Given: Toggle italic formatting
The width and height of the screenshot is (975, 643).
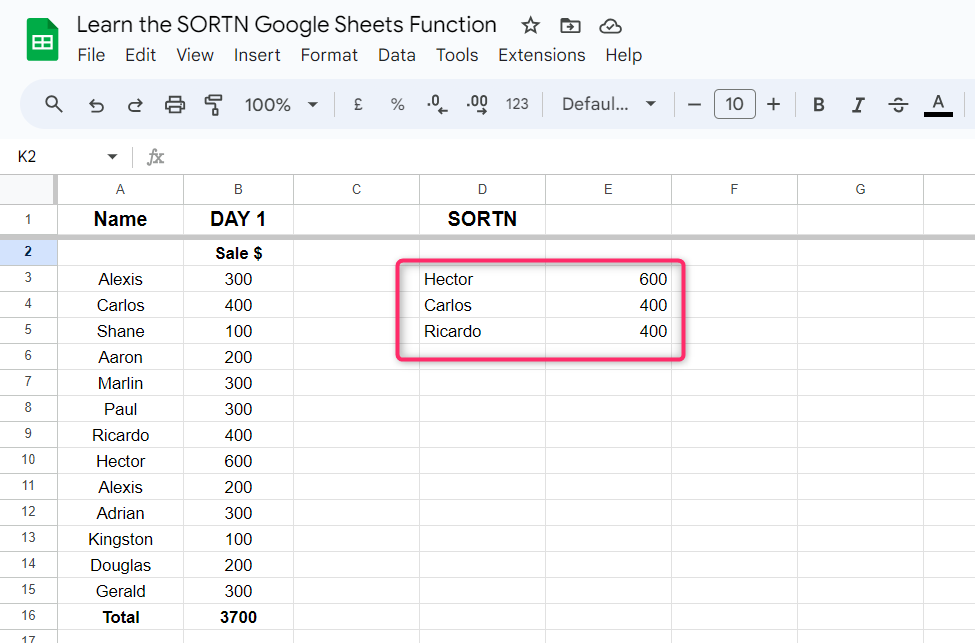Looking at the screenshot, I should pyautogui.click(x=859, y=104).
